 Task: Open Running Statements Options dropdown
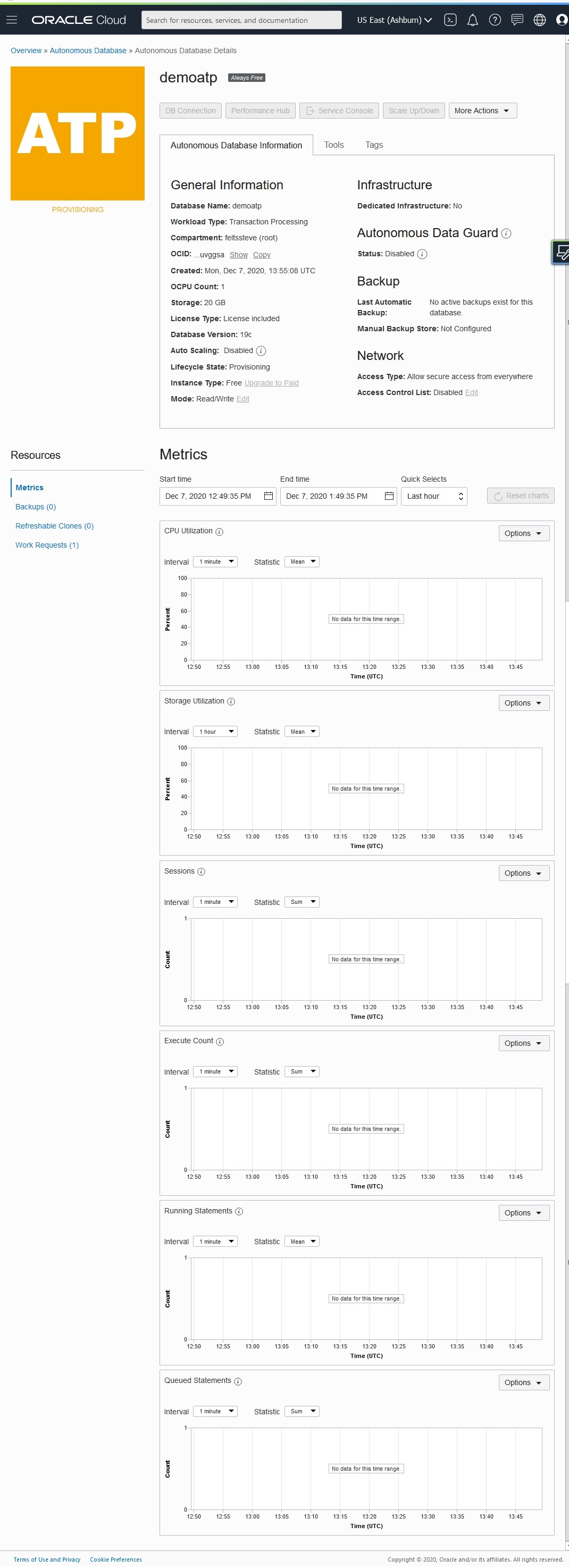coord(523,1212)
